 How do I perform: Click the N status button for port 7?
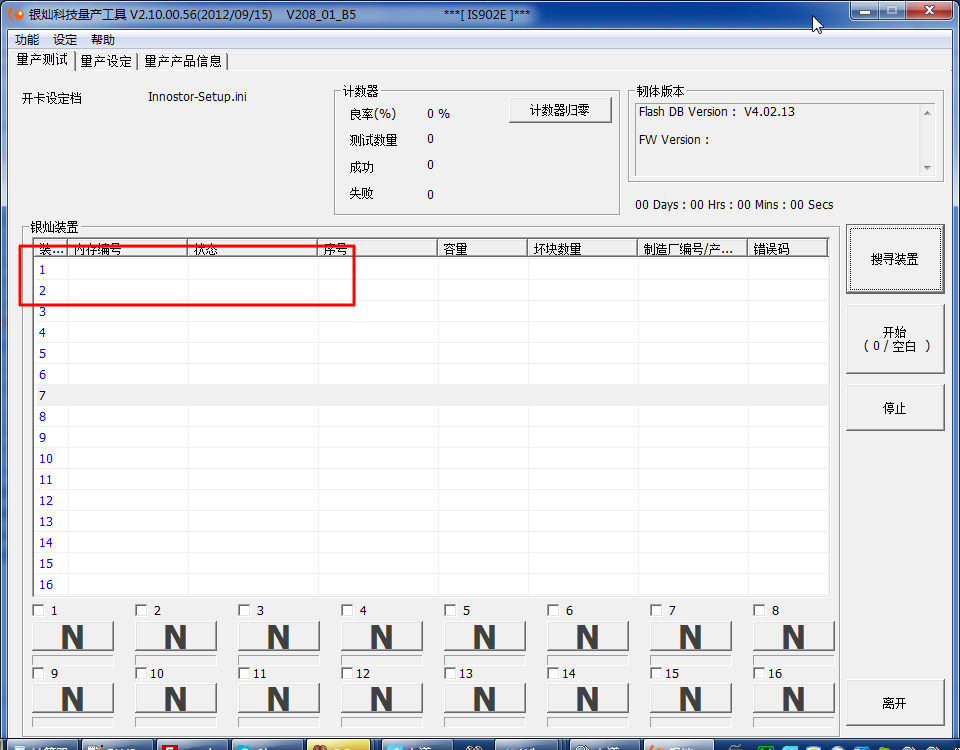click(x=691, y=637)
